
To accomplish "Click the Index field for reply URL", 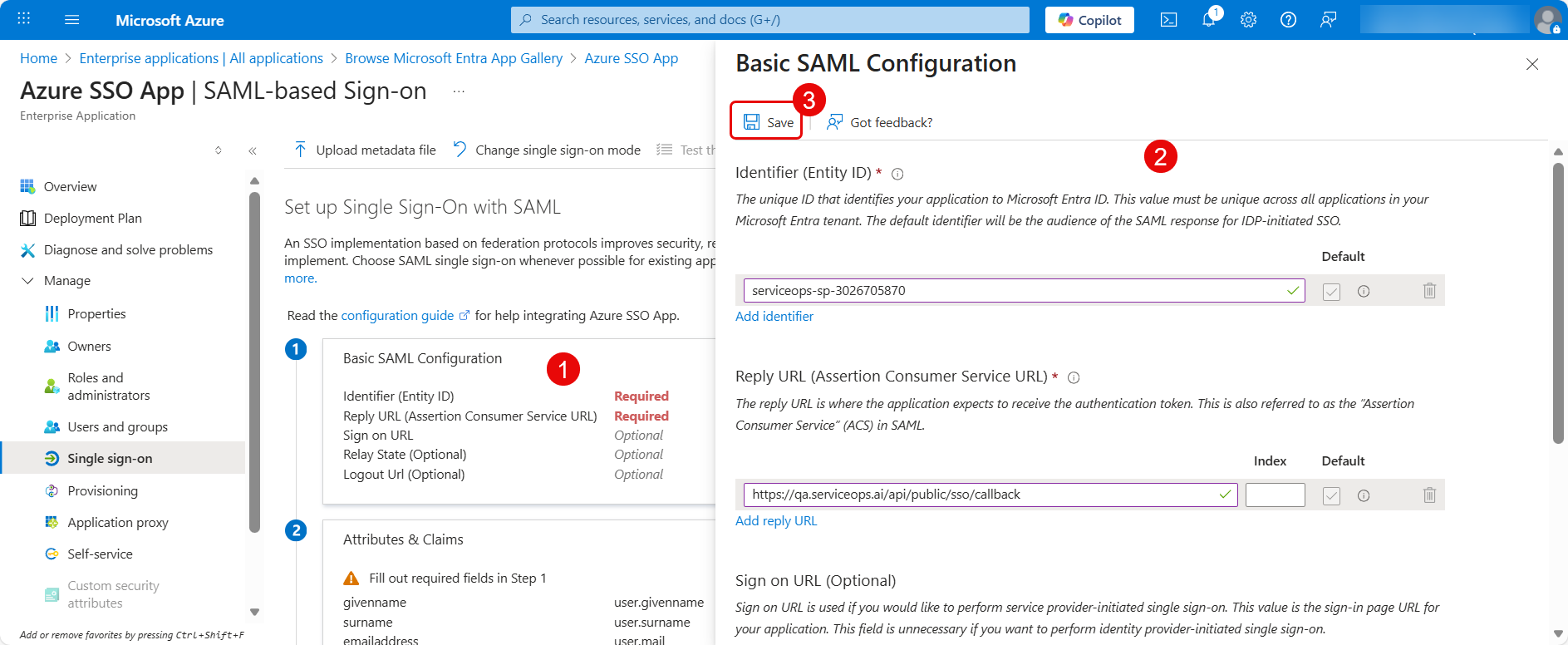I will [x=1276, y=495].
